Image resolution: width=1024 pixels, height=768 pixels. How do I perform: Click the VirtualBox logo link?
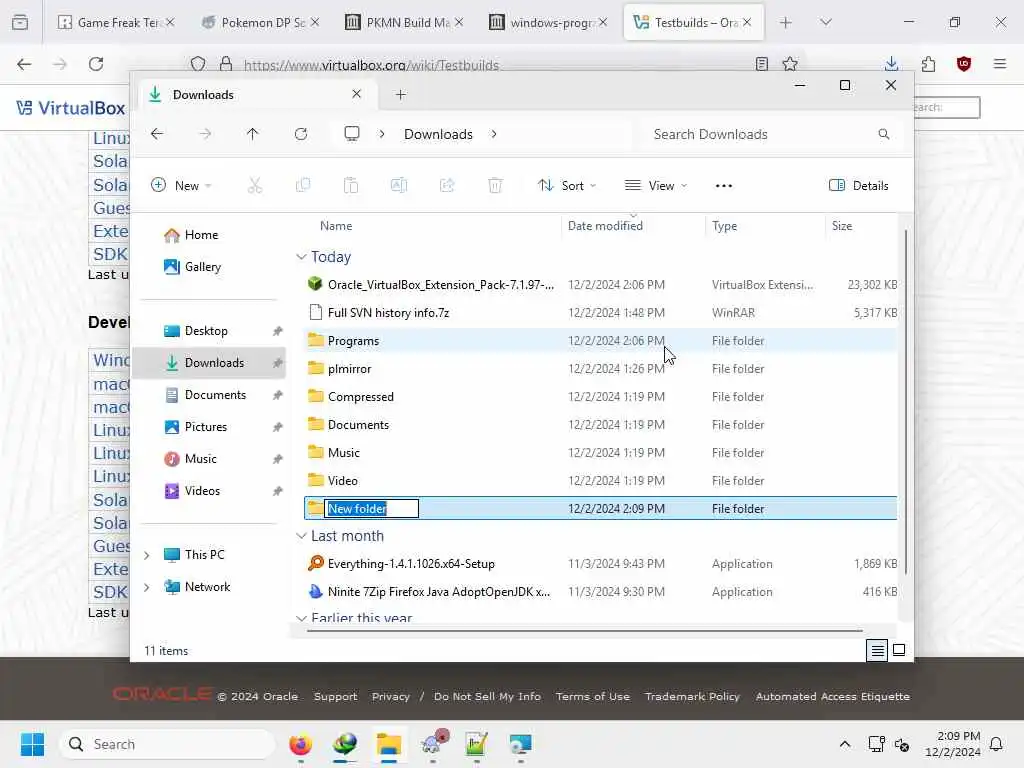(71, 108)
